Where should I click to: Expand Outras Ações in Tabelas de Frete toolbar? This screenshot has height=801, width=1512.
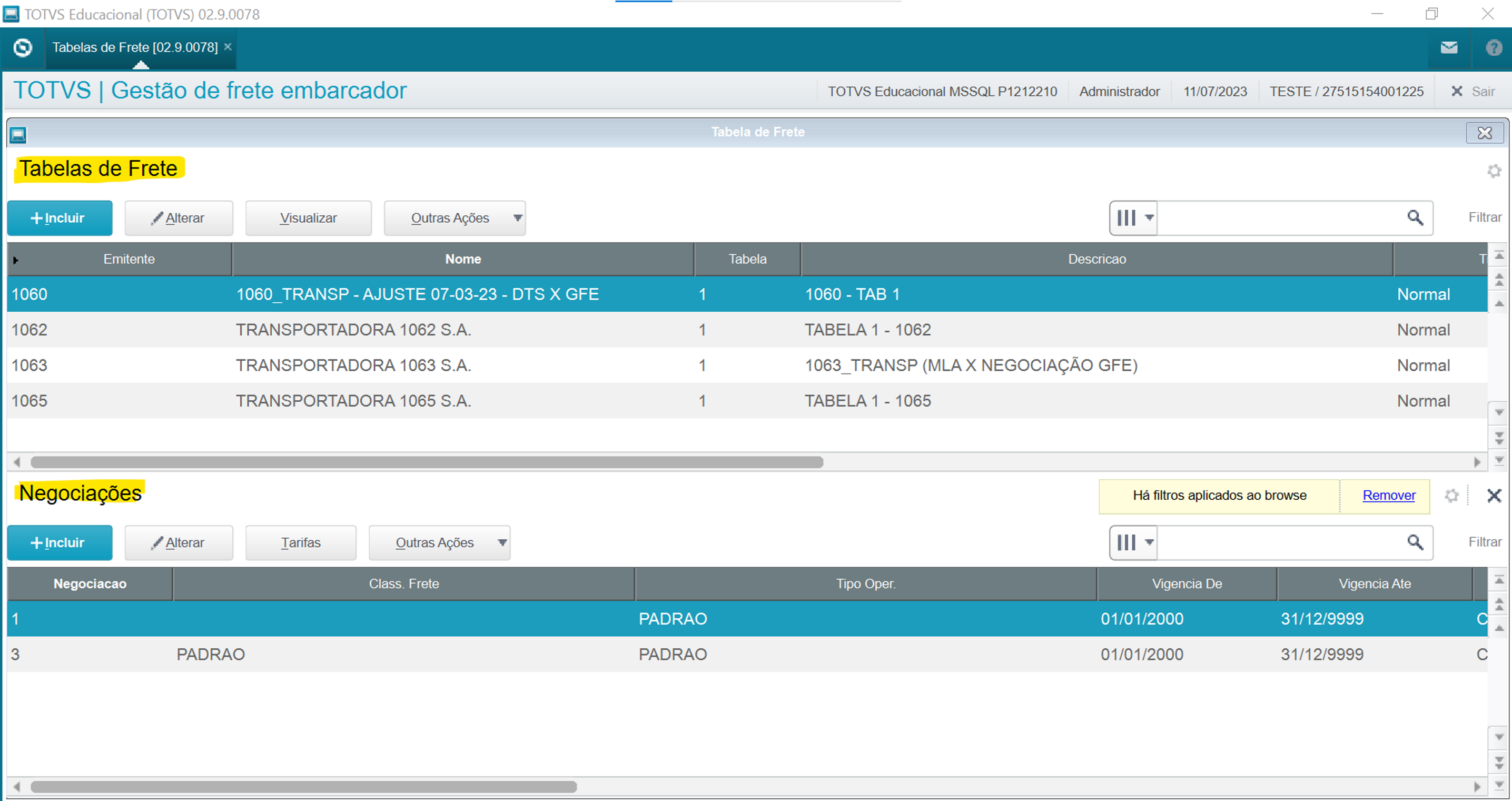454,219
